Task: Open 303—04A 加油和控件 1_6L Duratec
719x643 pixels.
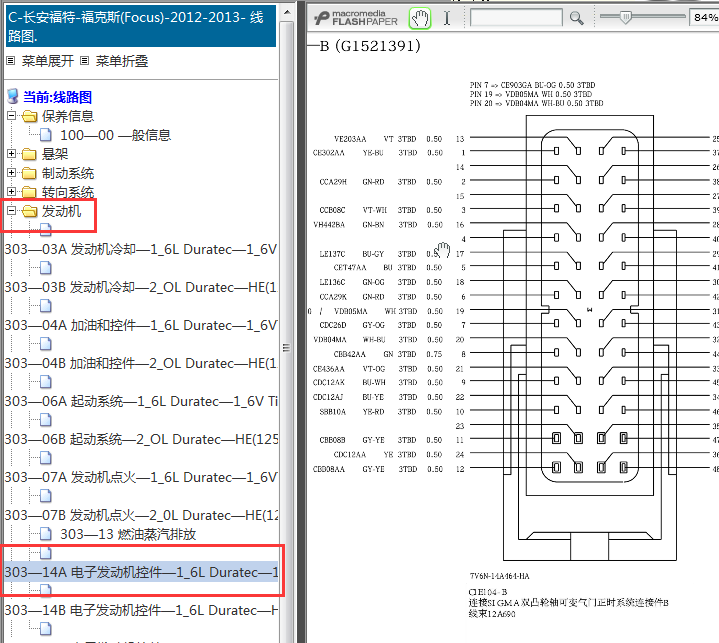Action: (141, 326)
